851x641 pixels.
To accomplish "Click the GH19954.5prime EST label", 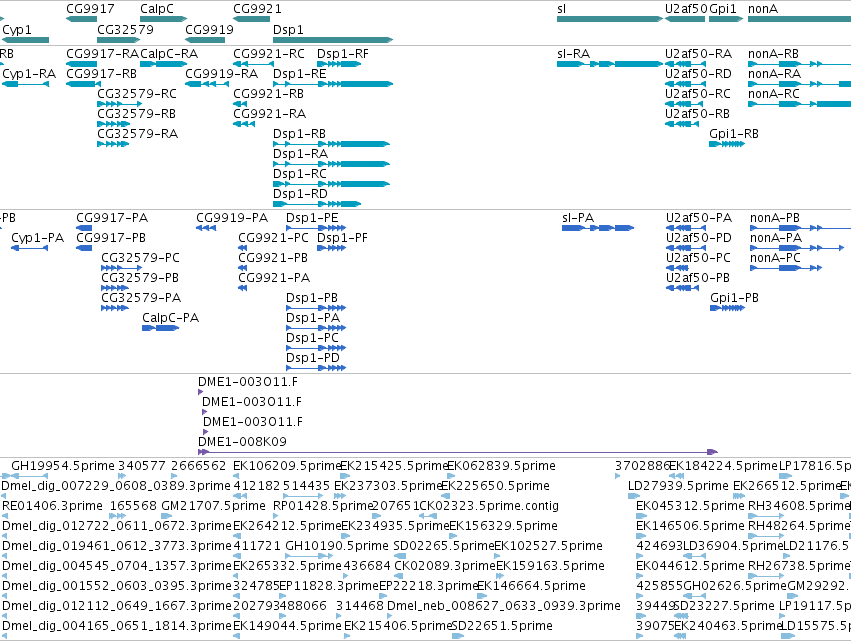I will click(x=63, y=466).
